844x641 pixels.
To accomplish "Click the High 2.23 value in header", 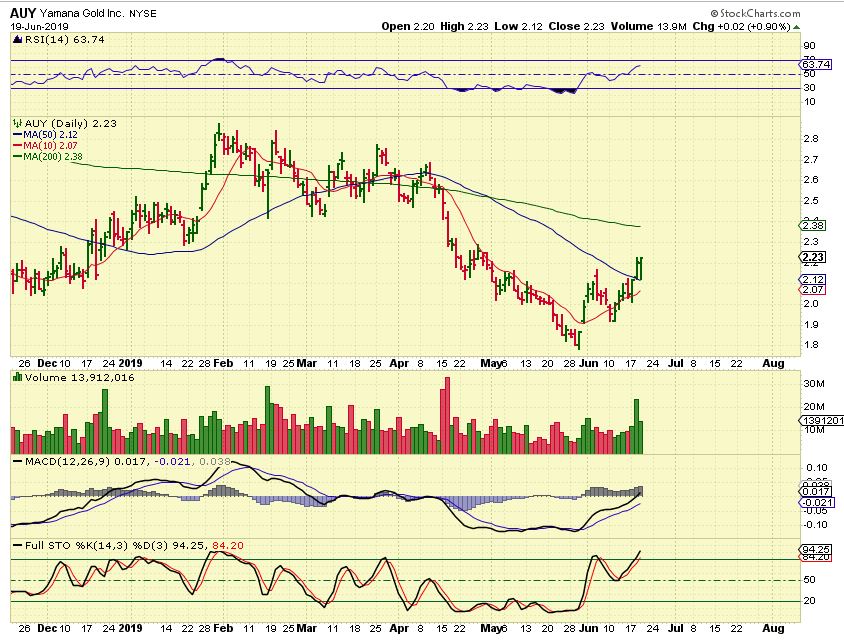I will pyautogui.click(x=464, y=26).
